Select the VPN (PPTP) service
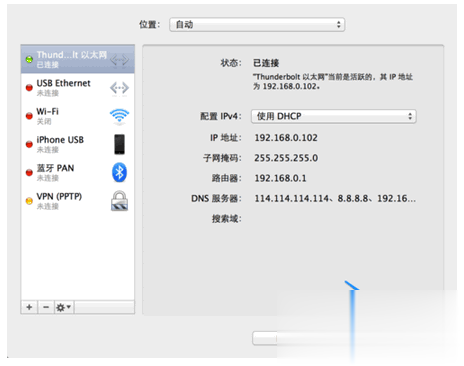This screenshot has height=366, width=464. [x=78, y=201]
